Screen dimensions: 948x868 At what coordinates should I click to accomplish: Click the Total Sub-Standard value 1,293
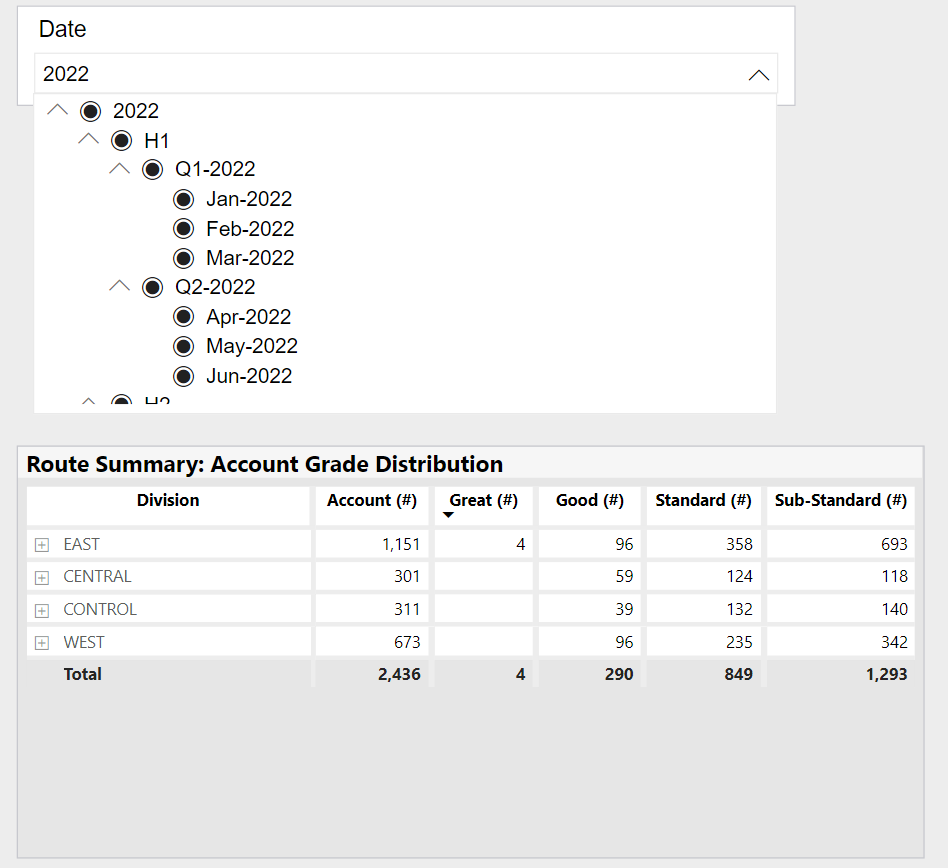[886, 675]
